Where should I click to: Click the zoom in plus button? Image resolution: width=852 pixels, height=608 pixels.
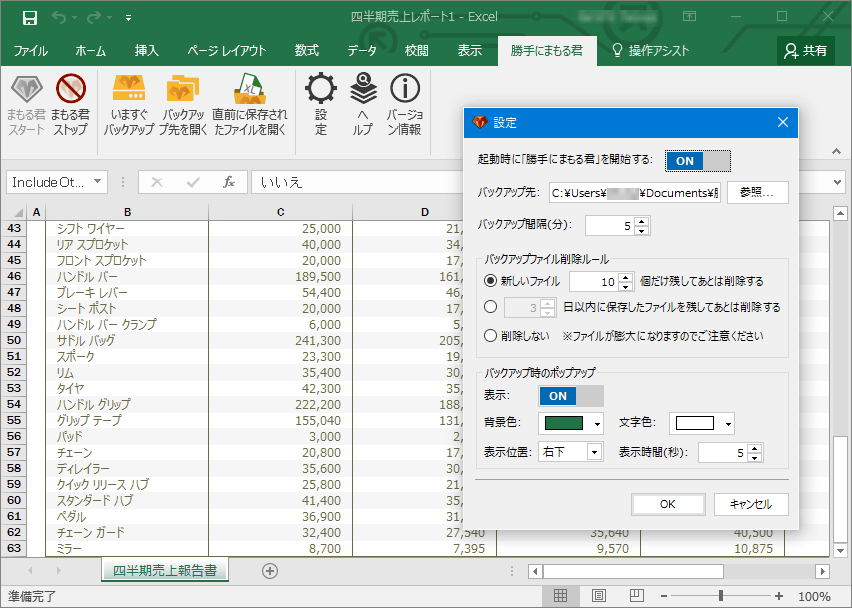(x=779, y=596)
